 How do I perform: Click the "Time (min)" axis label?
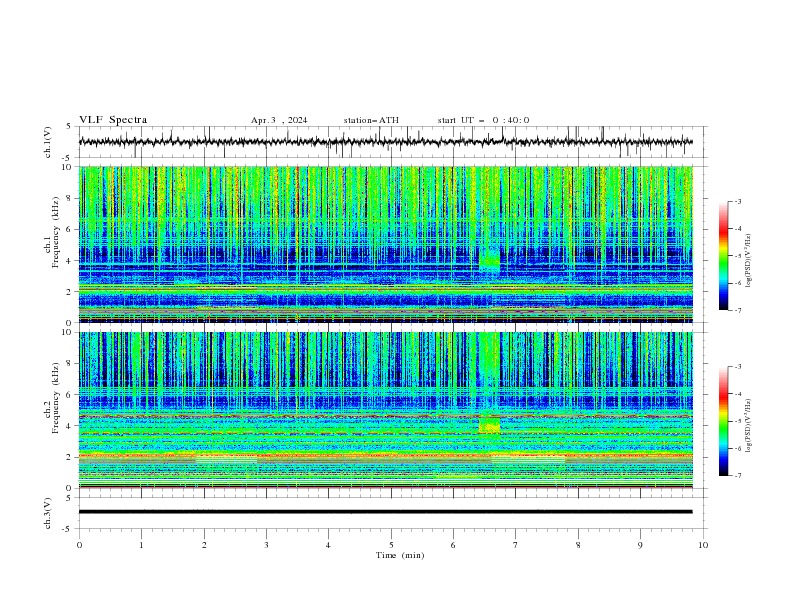click(400, 555)
